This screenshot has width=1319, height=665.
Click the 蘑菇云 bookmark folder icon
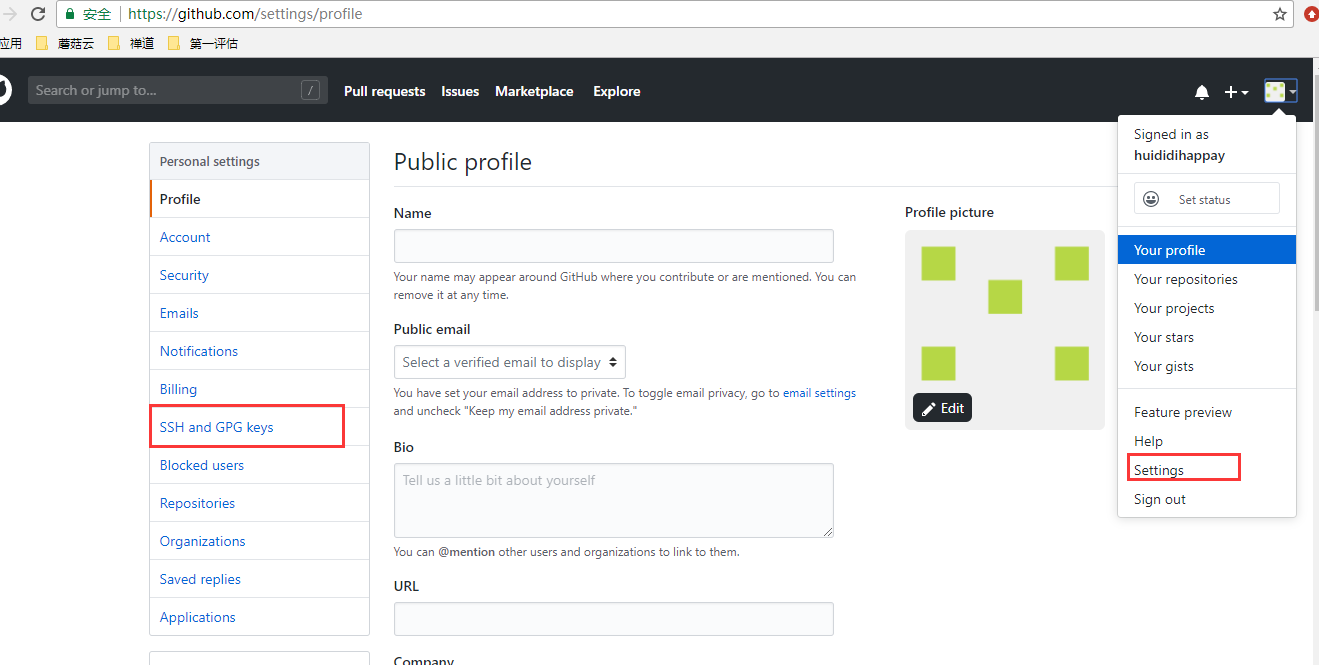tap(42, 43)
